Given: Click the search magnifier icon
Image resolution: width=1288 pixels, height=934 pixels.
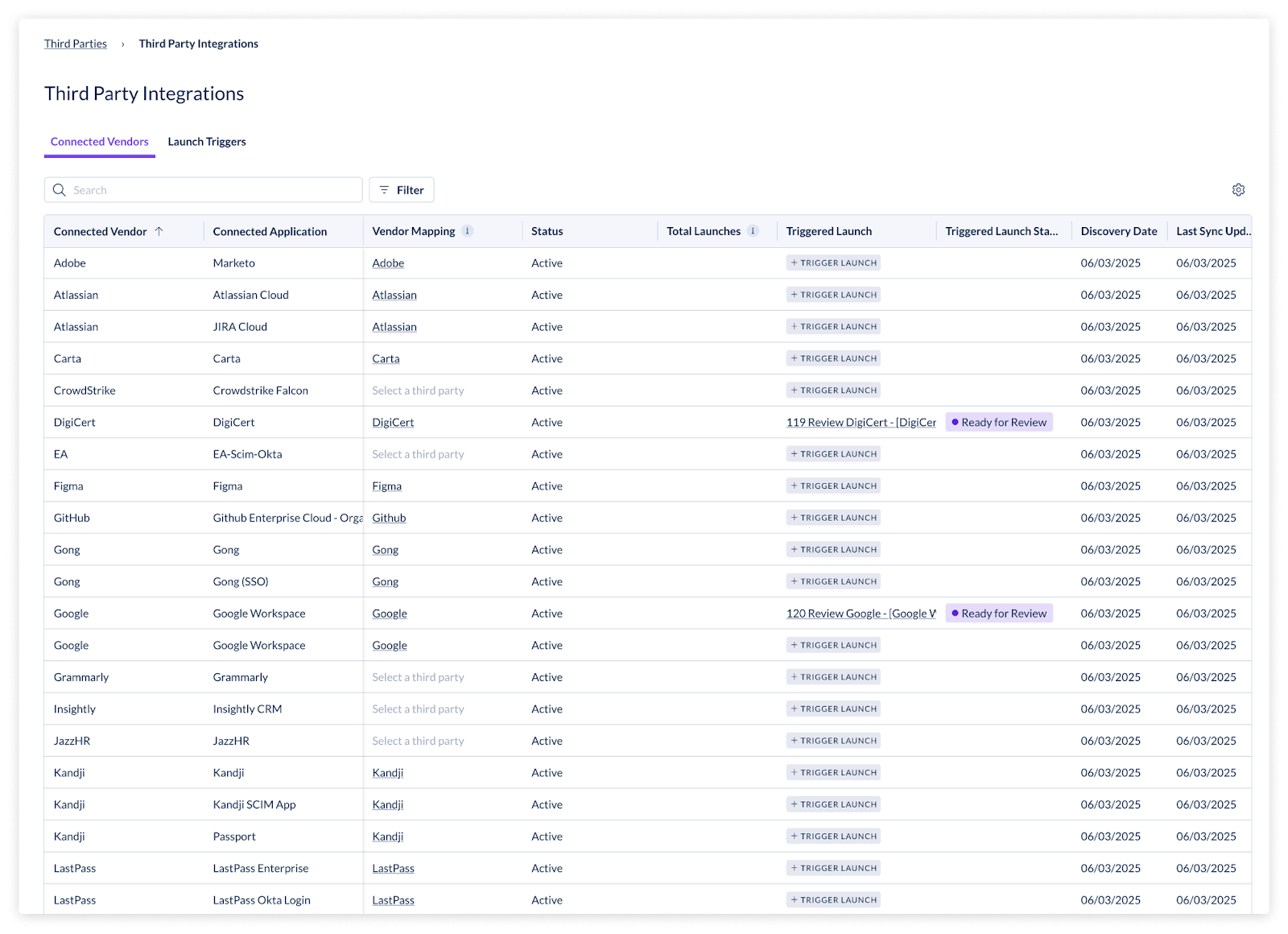Looking at the screenshot, I should click(60, 190).
